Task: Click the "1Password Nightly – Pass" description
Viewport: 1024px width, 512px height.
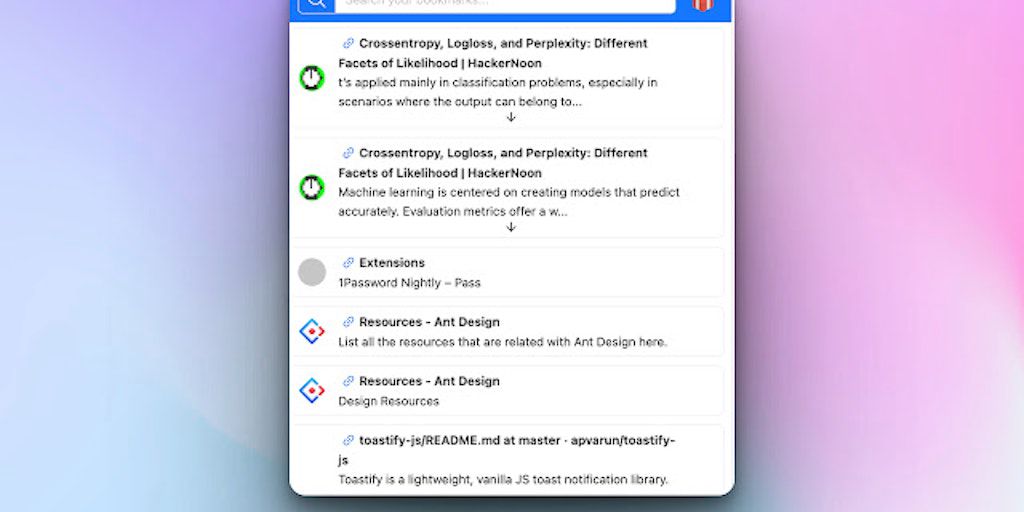Action: 409,283
